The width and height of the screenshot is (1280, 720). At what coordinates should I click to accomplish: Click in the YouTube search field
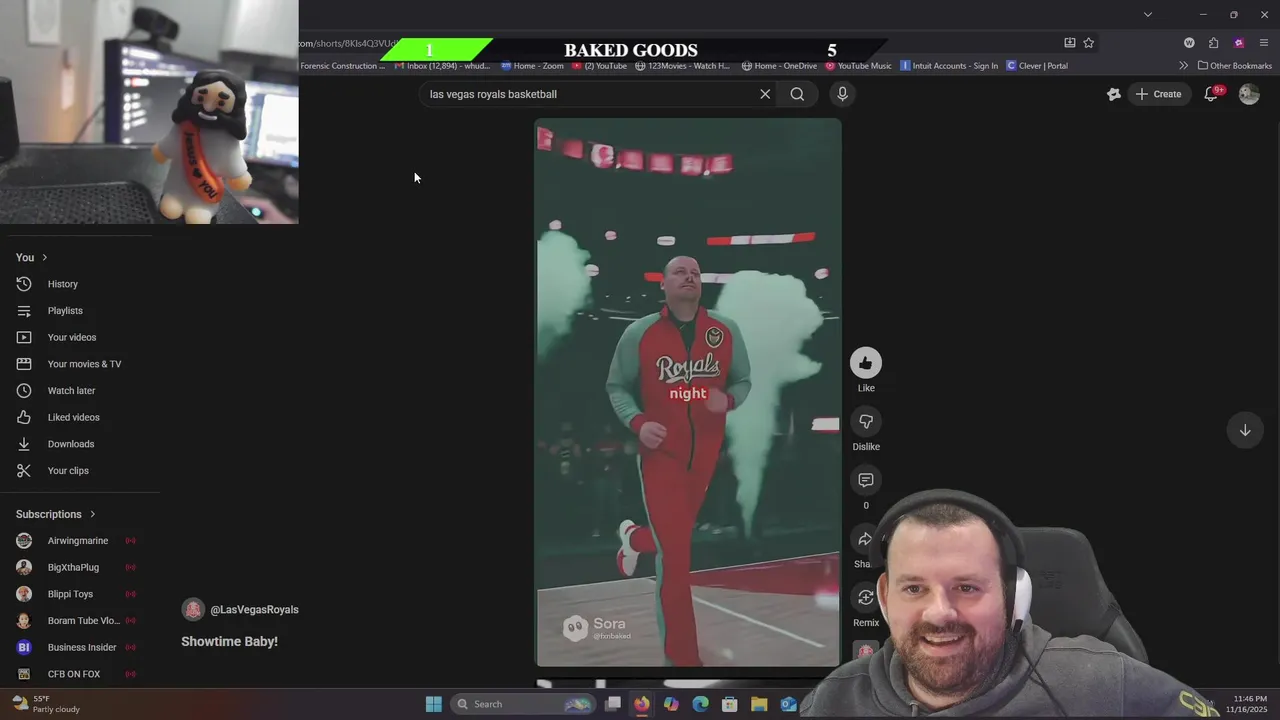click(x=590, y=94)
